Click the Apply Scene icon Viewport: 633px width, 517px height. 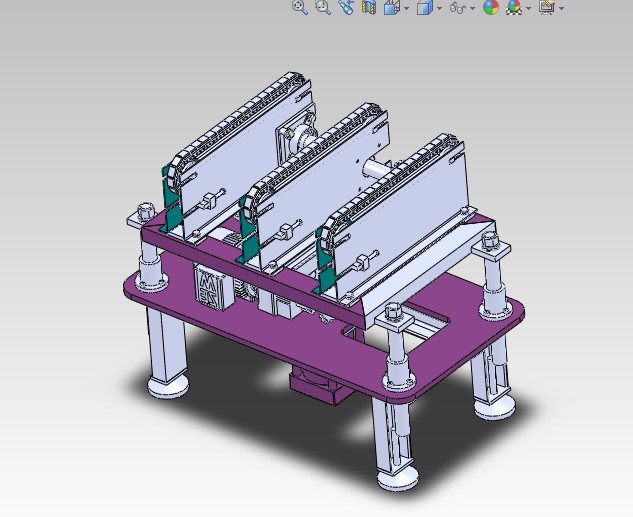tap(514, 7)
